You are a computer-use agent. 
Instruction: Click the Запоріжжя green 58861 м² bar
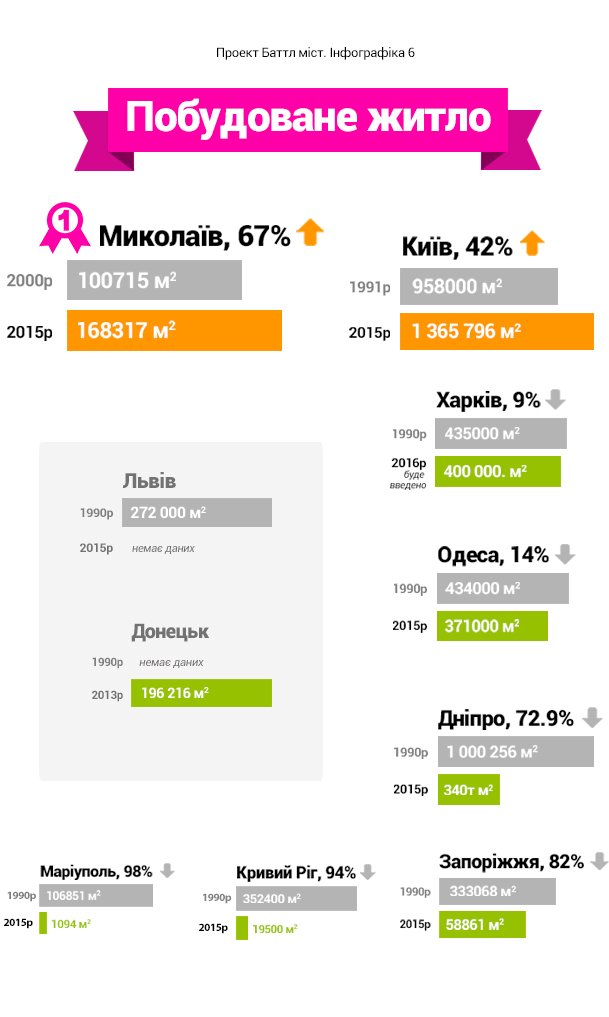pos(482,924)
